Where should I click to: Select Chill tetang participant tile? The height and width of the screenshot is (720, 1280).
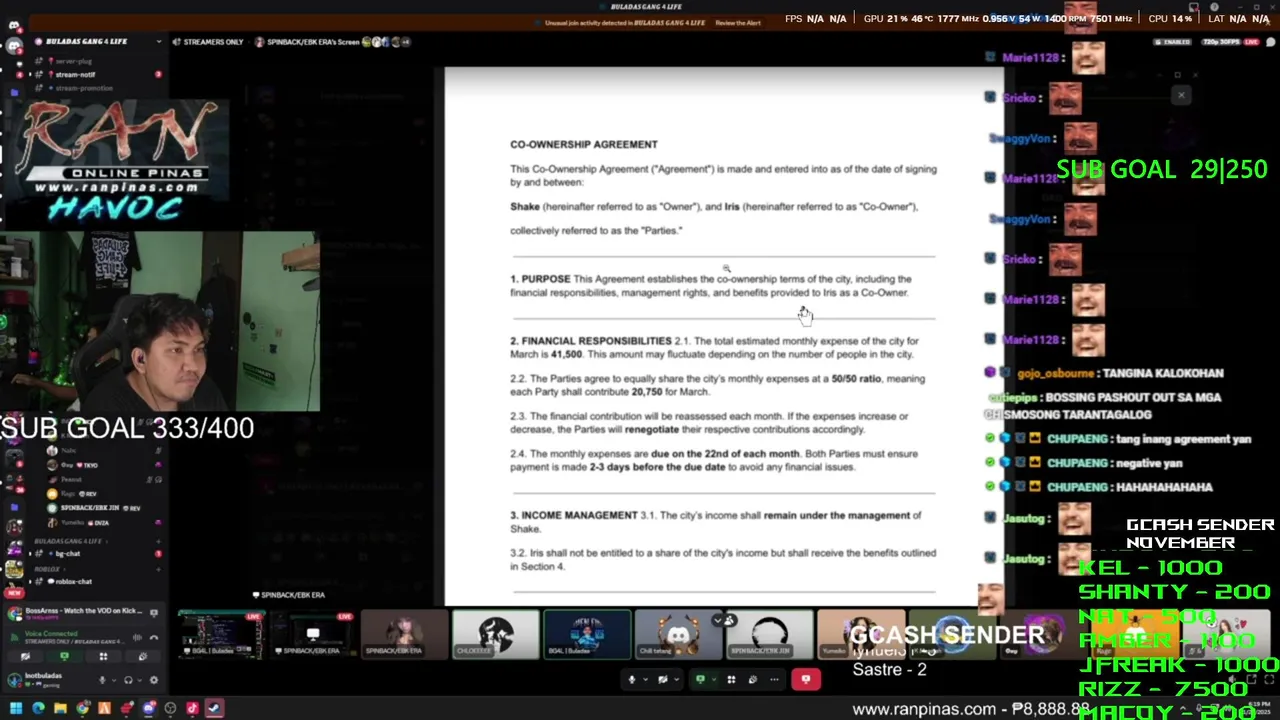pos(678,635)
